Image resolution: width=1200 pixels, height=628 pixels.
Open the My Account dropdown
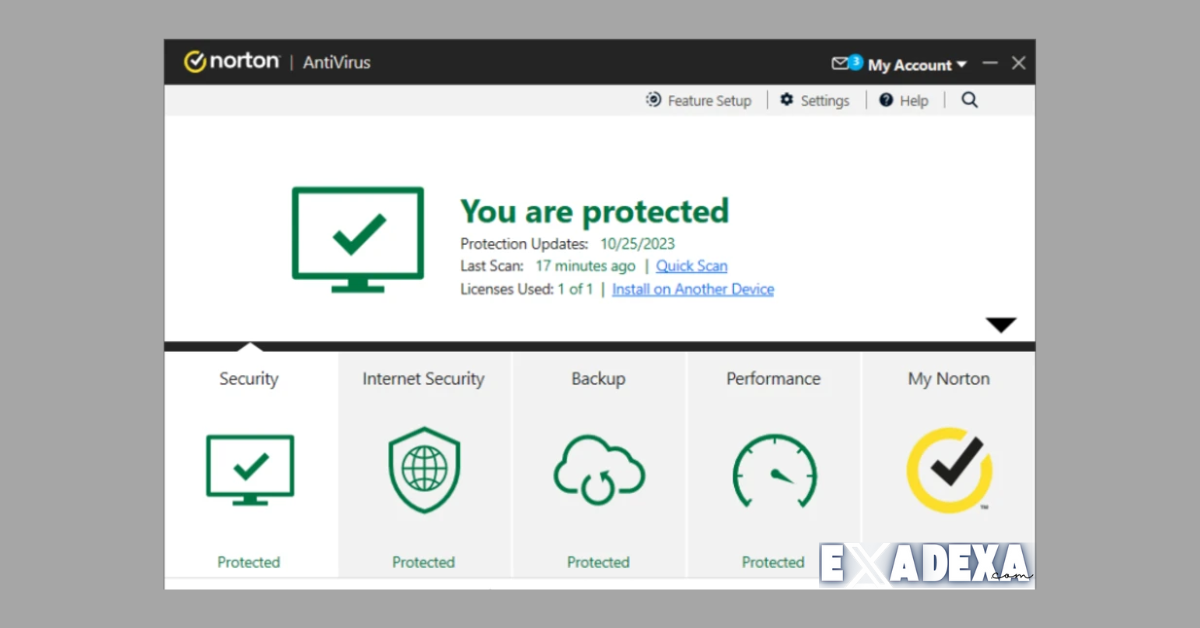912,64
